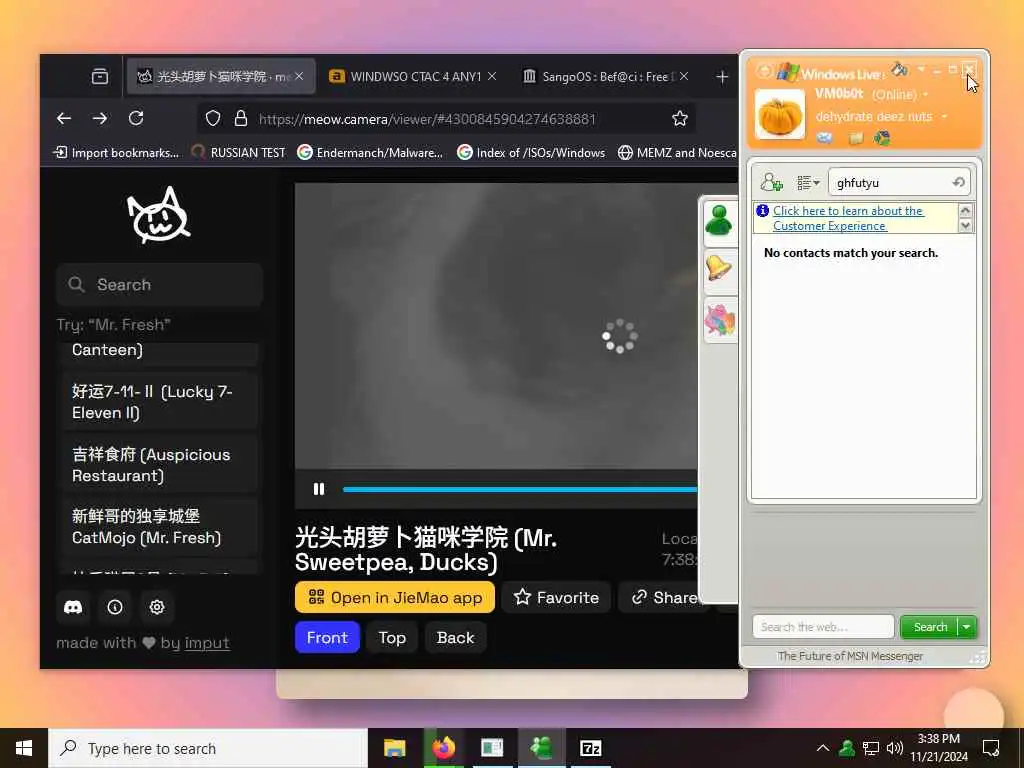
Task: Pause the cat camera video
Action: coord(319,489)
